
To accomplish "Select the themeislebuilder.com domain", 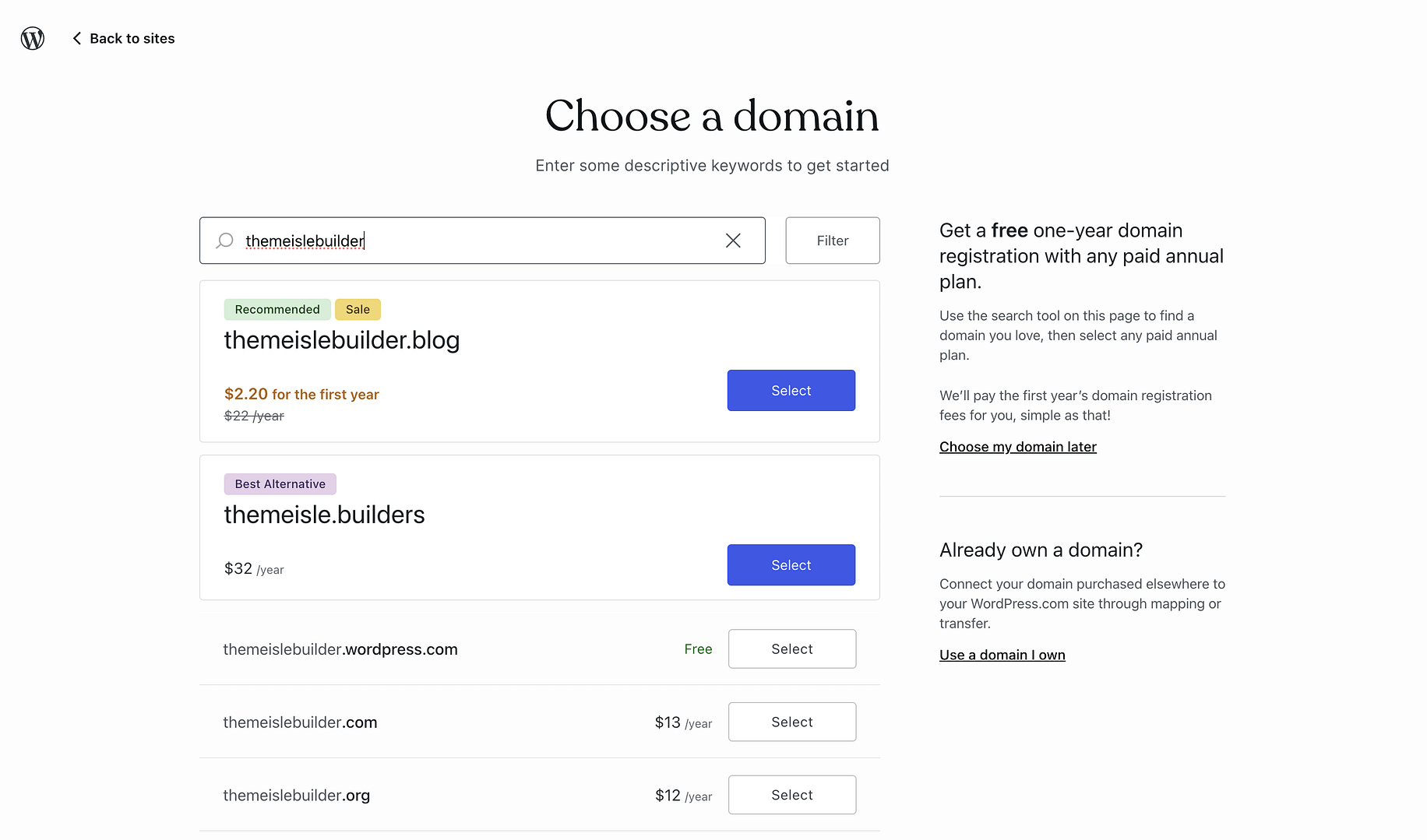I will point(791,722).
